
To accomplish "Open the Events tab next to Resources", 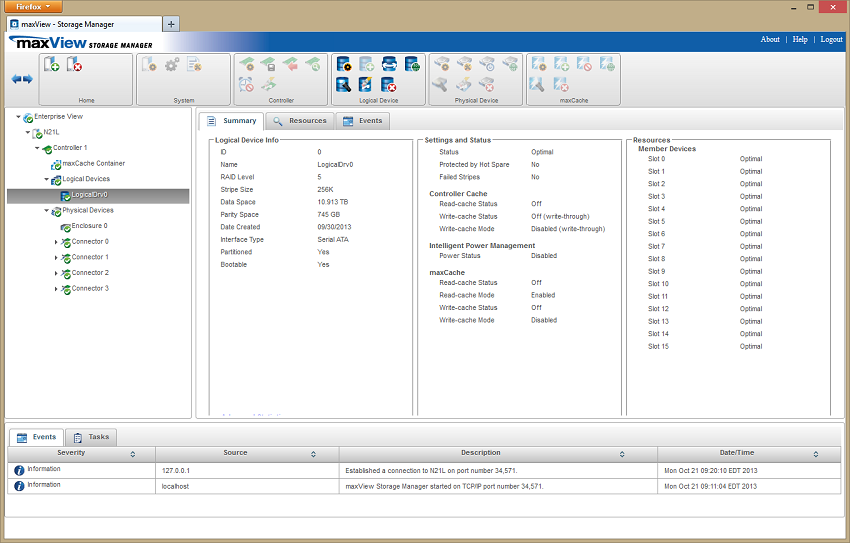I will point(363,121).
